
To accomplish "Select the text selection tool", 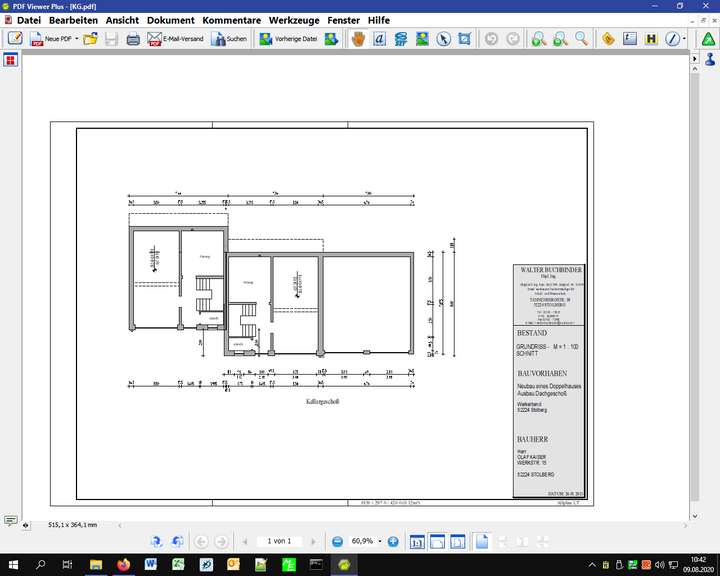I will (x=379, y=39).
